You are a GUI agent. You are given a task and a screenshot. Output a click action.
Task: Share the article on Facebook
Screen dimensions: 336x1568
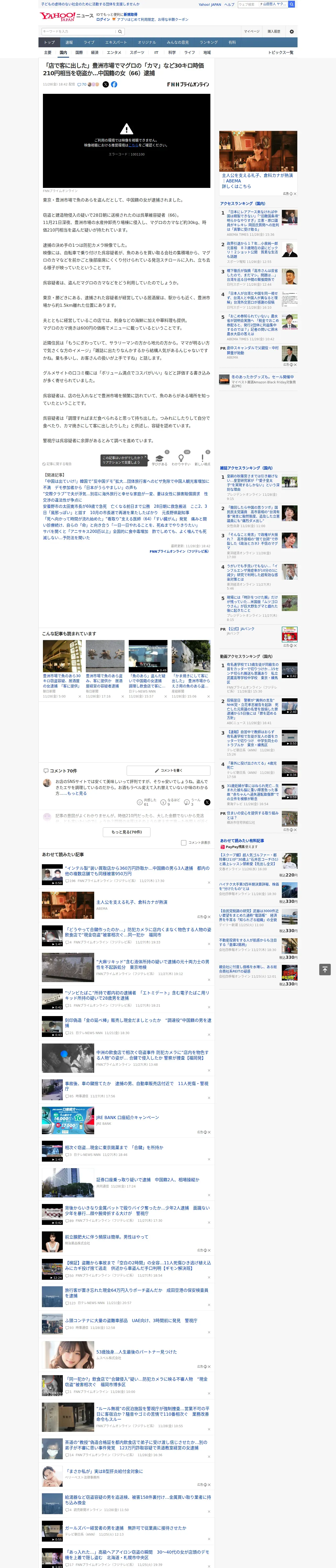[x=114, y=85]
